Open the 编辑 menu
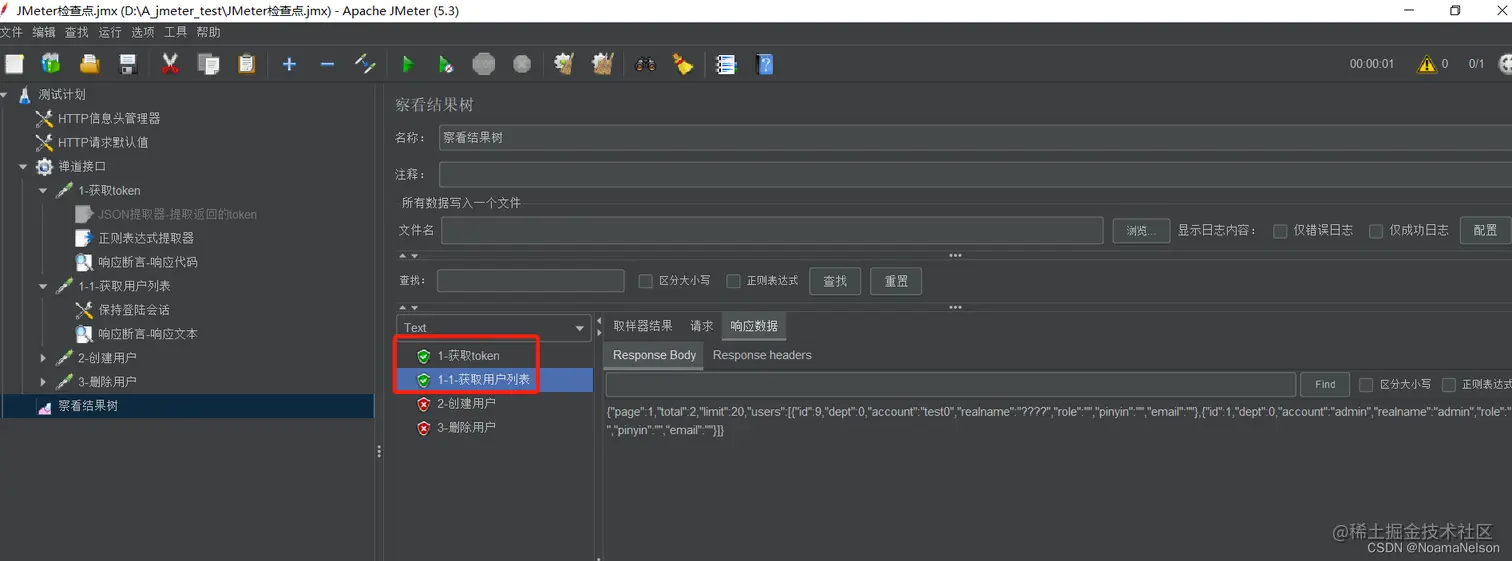 pos(44,32)
